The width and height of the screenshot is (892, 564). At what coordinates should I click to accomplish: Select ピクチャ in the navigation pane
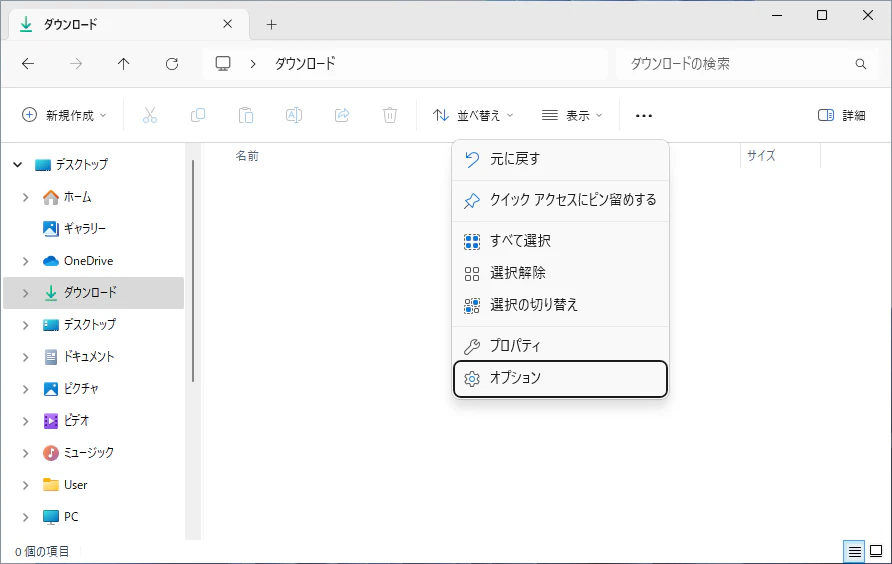(81, 389)
